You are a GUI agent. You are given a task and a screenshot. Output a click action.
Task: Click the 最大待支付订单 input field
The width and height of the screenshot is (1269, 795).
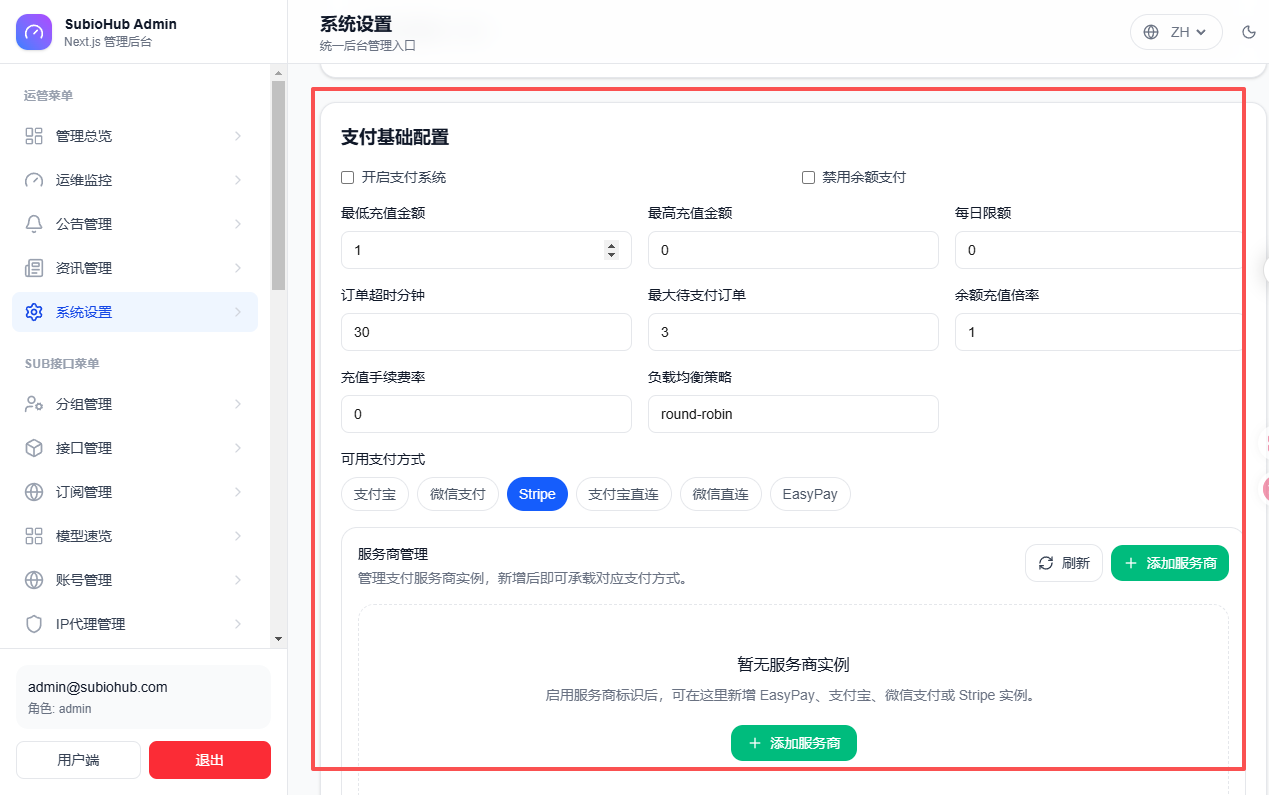[x=793, y=332]
